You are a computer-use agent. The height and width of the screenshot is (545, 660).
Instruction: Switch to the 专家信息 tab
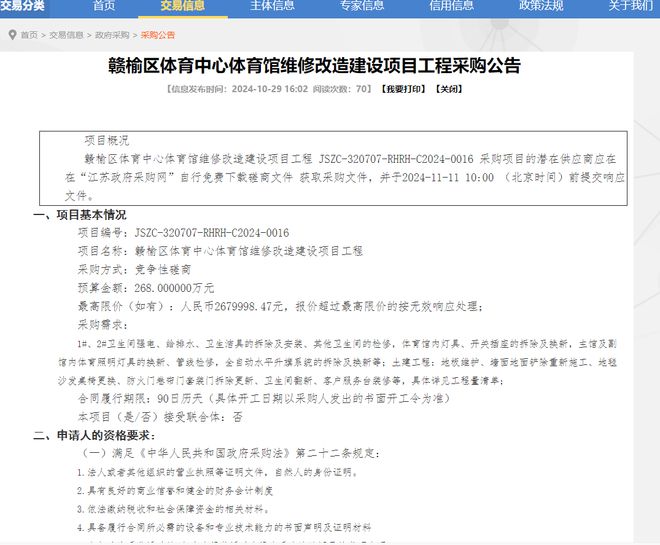coord(362,5)
